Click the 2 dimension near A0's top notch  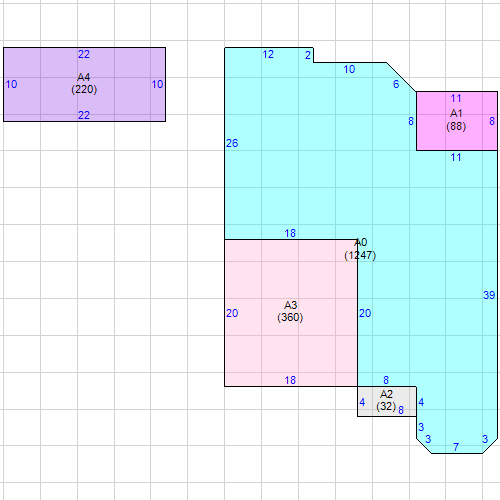(308, 55)
